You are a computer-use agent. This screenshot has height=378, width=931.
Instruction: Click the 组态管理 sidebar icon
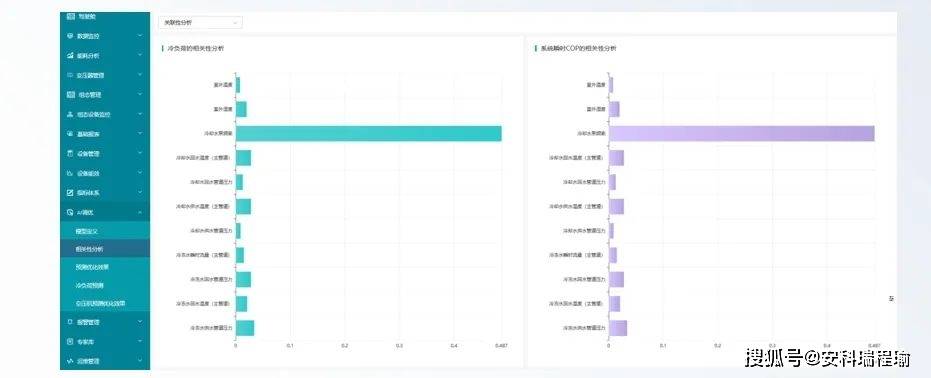[x=70, y=95]
